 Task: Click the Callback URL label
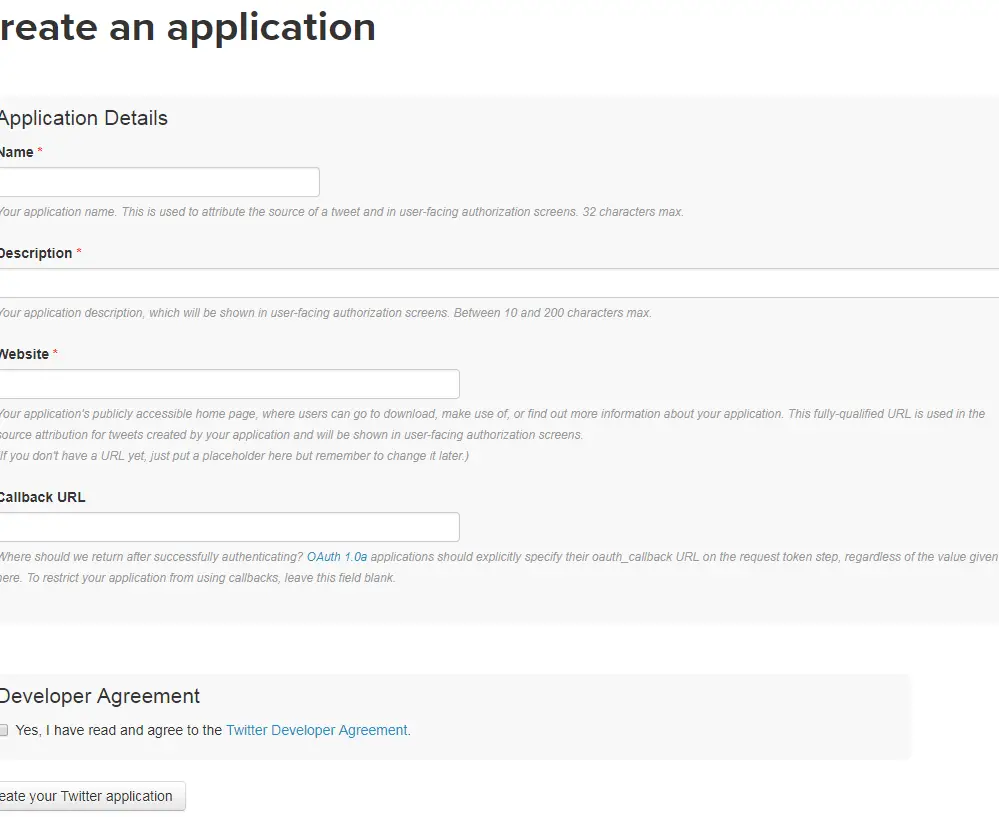[42, 497]
